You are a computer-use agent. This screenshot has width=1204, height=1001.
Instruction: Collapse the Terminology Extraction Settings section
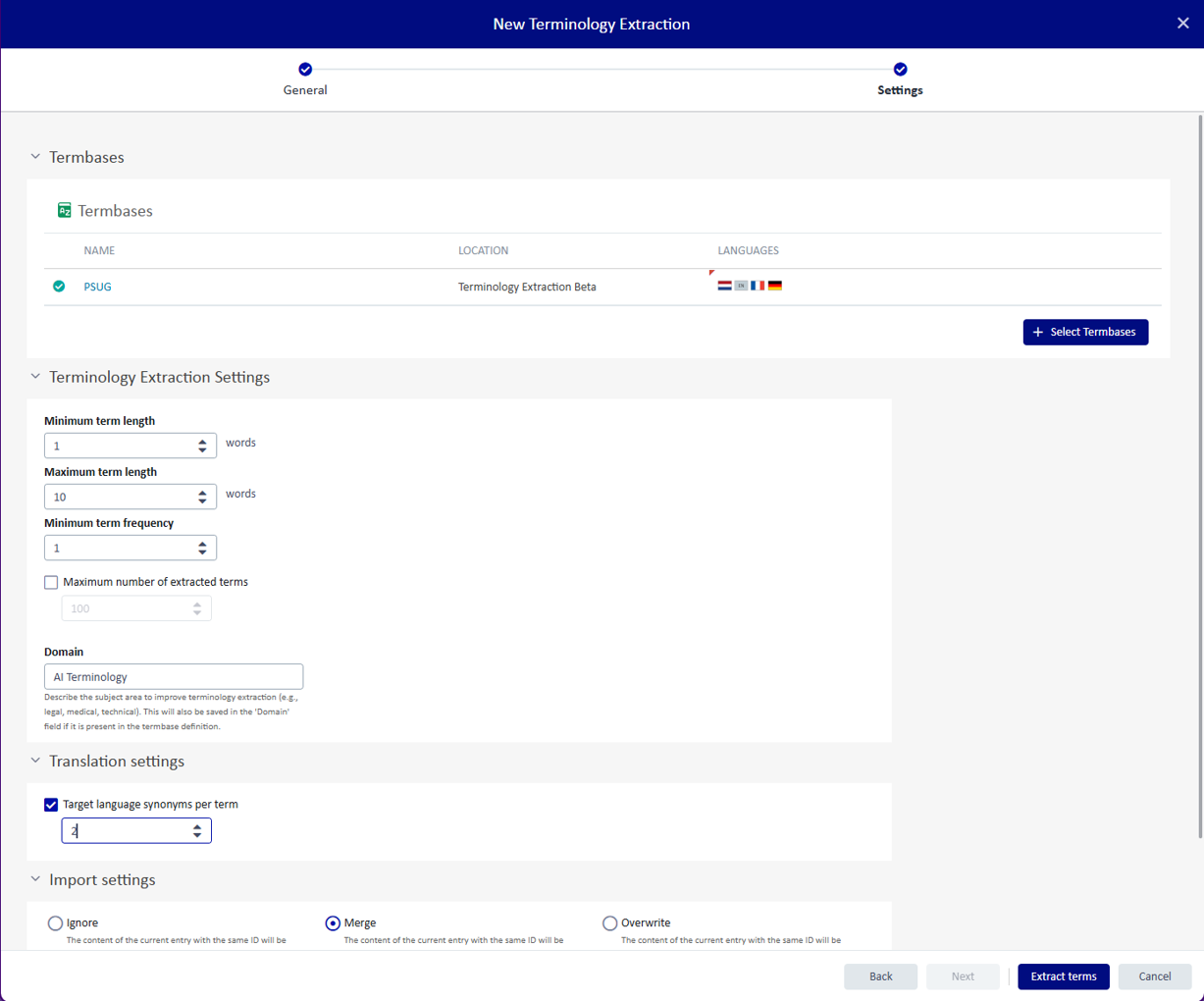point(35,377)
